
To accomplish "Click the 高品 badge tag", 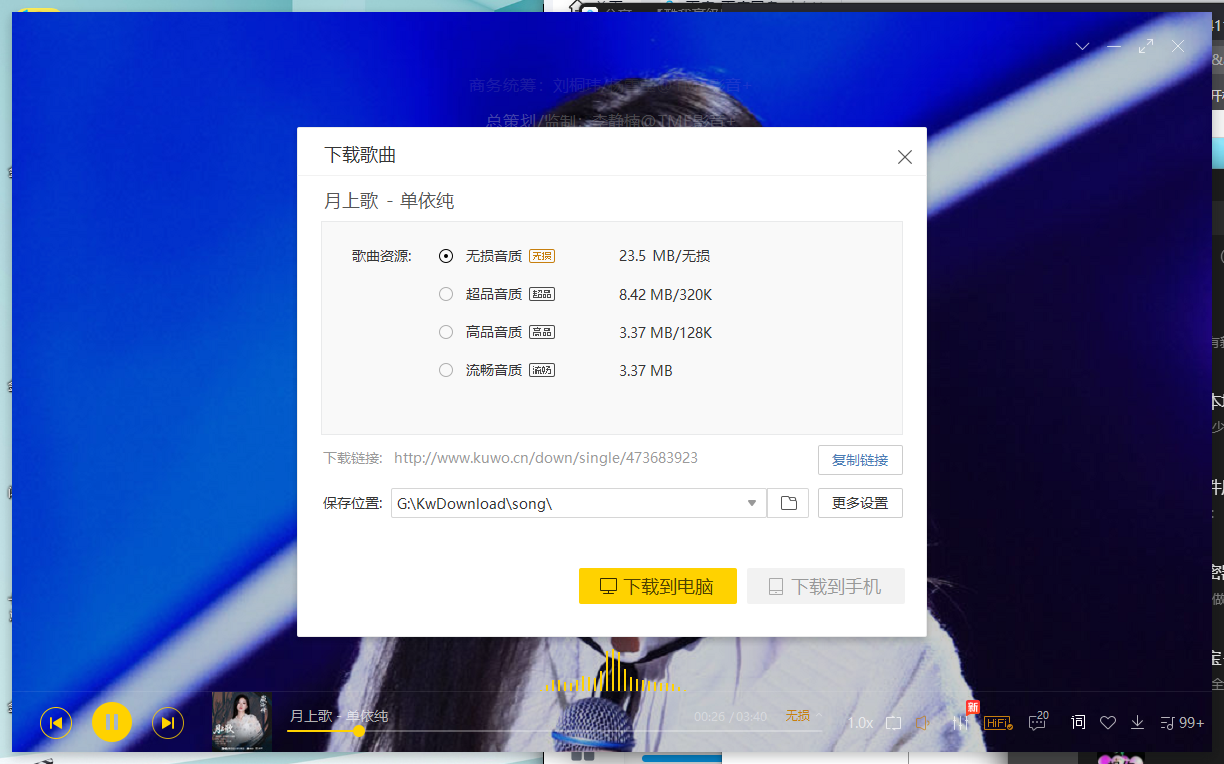I will [542, 332].
